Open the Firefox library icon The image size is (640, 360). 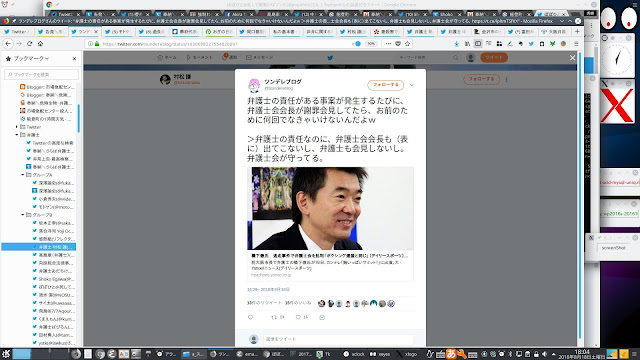tap(467, 44)
